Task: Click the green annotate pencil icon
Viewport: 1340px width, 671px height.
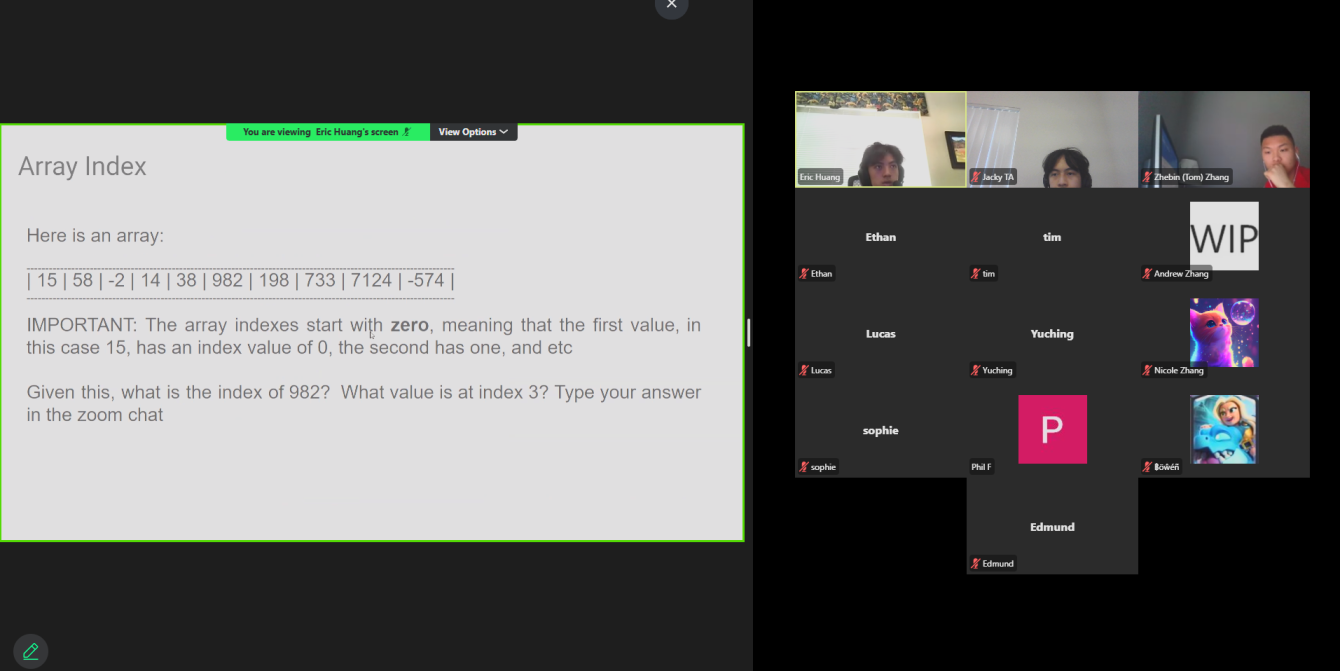Action: pos(31,651)
